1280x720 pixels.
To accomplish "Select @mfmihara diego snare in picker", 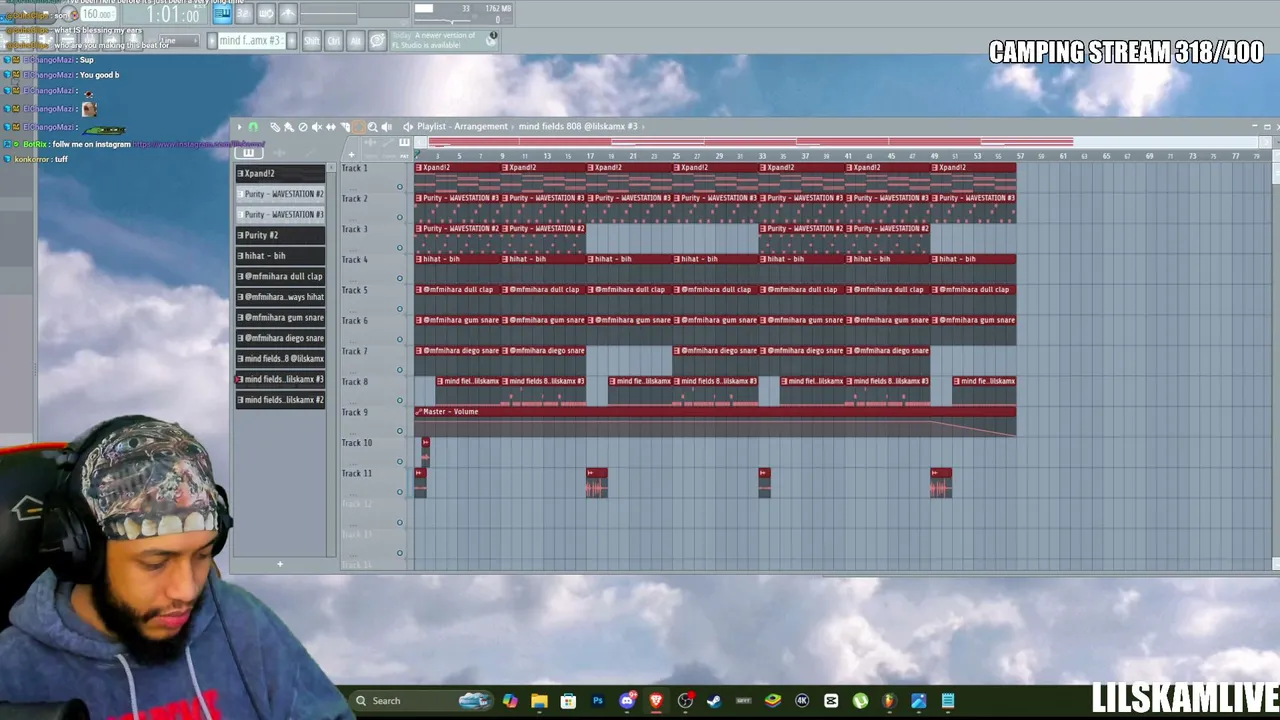I will 280,338.
